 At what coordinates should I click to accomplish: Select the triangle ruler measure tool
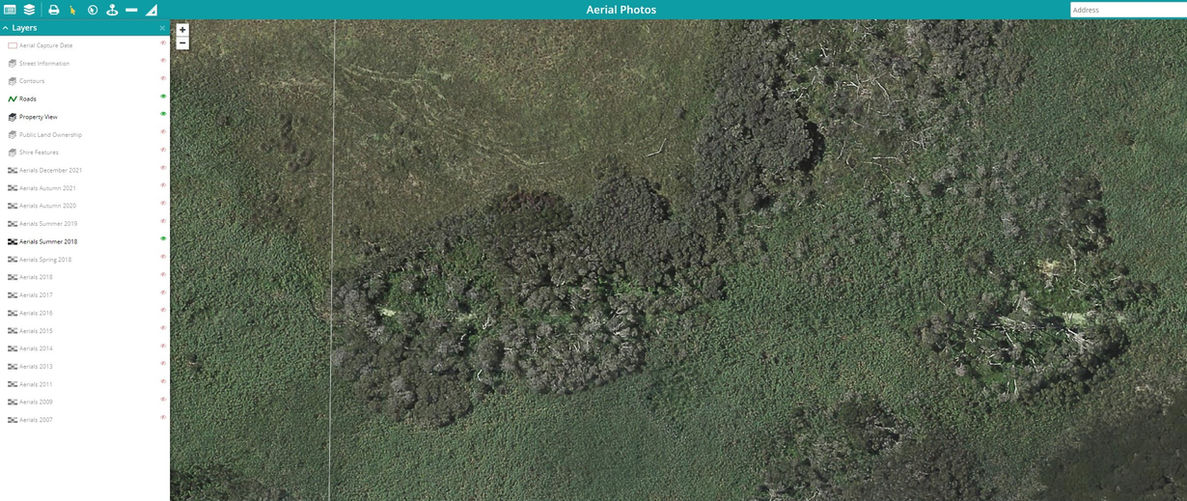tap(151, 10)
